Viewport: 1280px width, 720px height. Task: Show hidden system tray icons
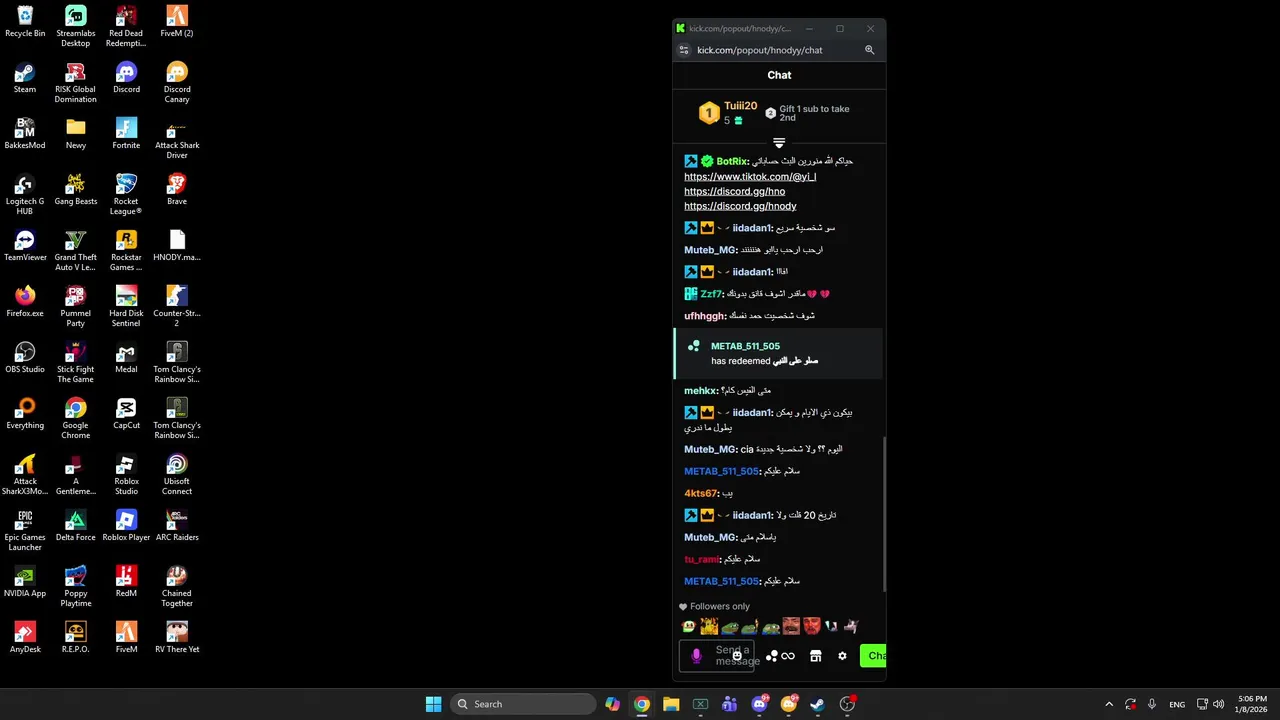click(x=1108, y=704)
